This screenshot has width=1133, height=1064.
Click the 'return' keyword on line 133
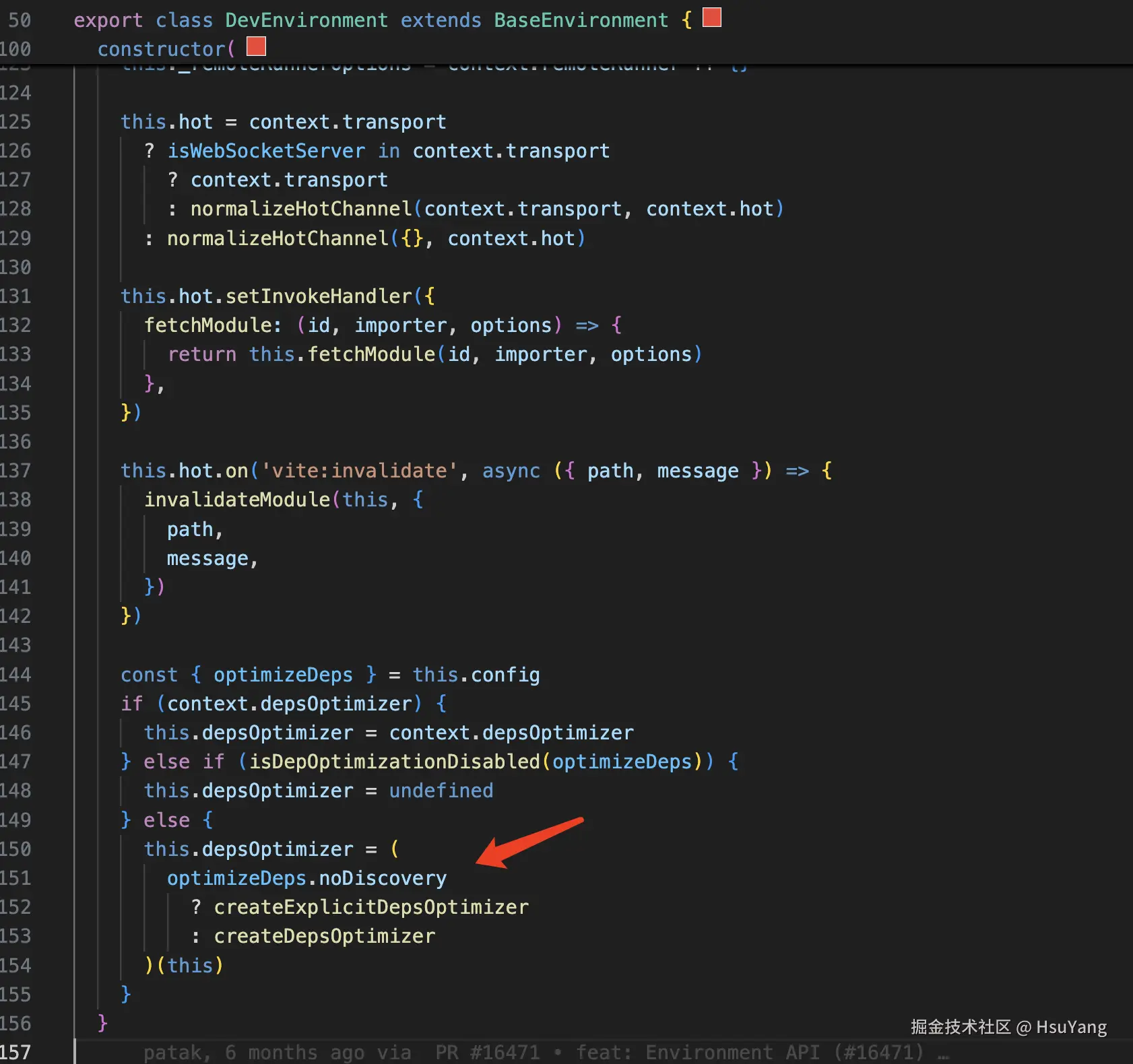click(x=202, y=354)
